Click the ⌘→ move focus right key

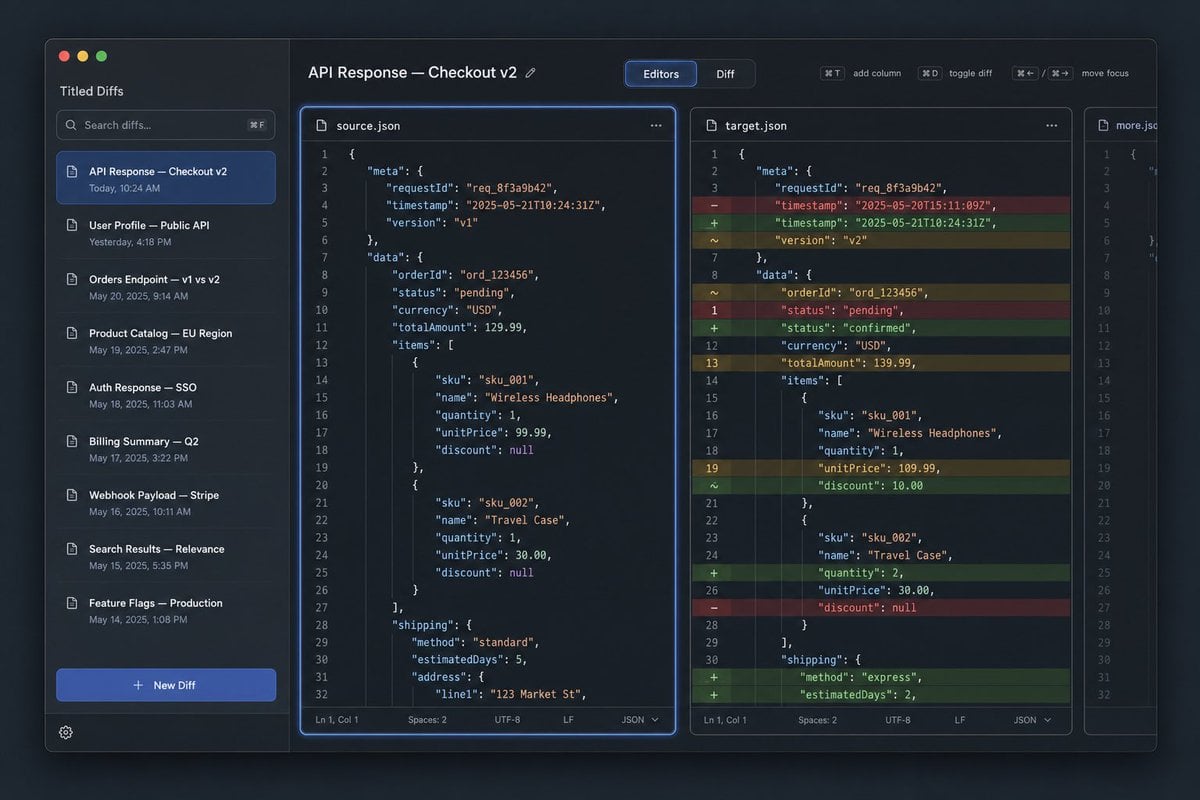pyautogui.click(x=1060, y=73)
